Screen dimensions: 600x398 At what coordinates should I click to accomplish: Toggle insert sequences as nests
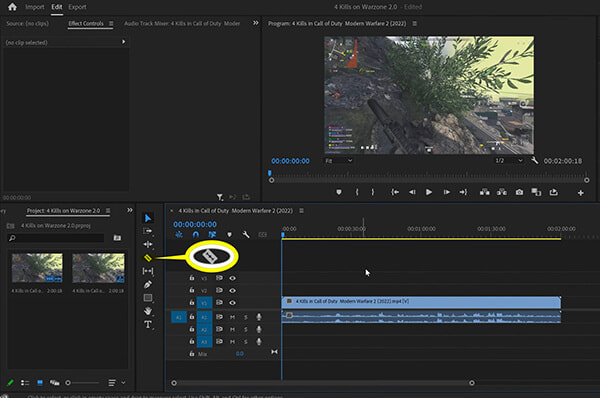179,235
